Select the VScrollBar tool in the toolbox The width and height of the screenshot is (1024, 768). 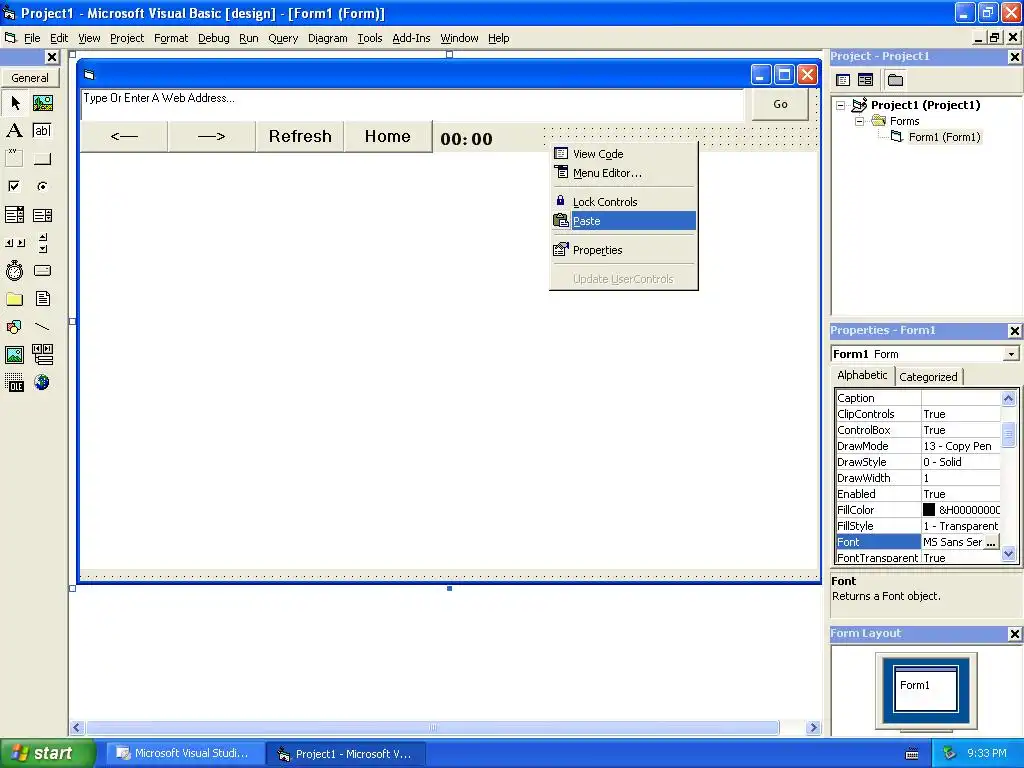coord(42,243)
